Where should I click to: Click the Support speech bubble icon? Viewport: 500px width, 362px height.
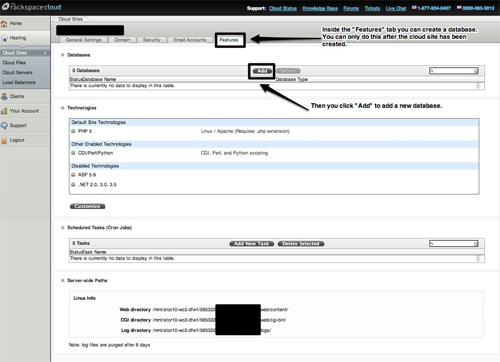(x=4, y=126)
